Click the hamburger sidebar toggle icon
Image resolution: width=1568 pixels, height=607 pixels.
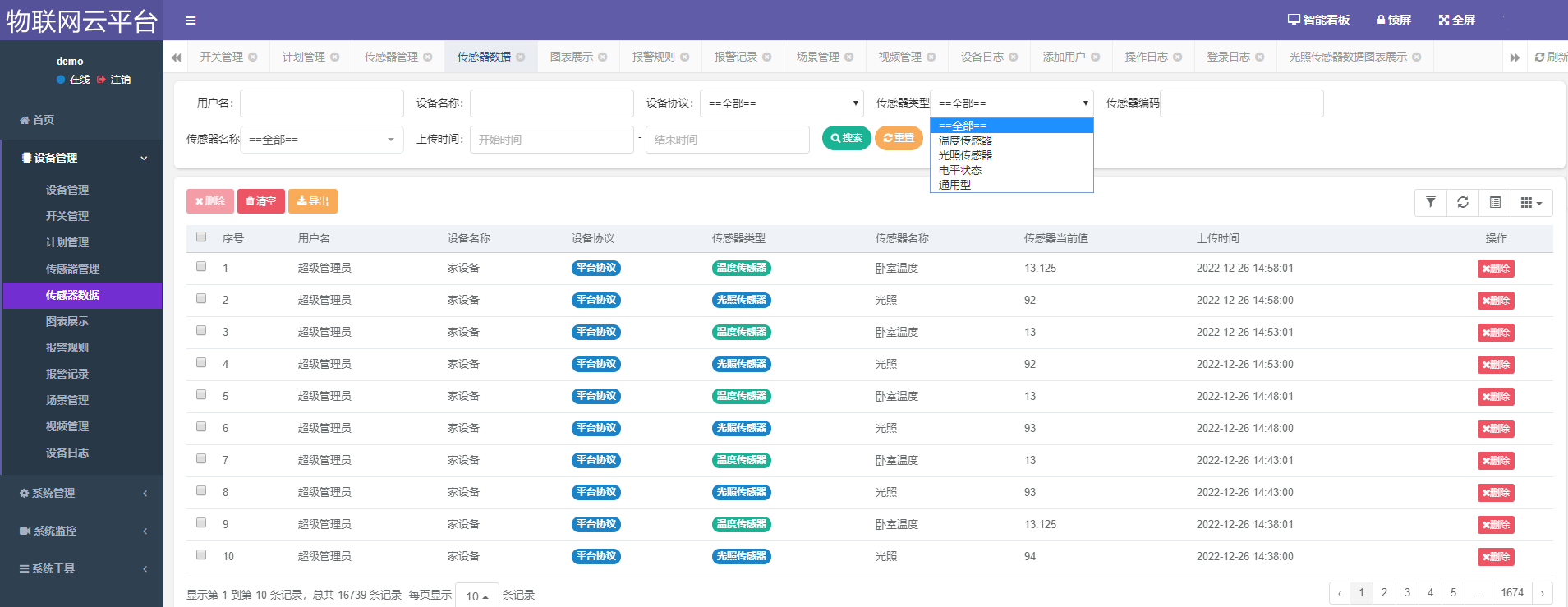pos(191,21)
